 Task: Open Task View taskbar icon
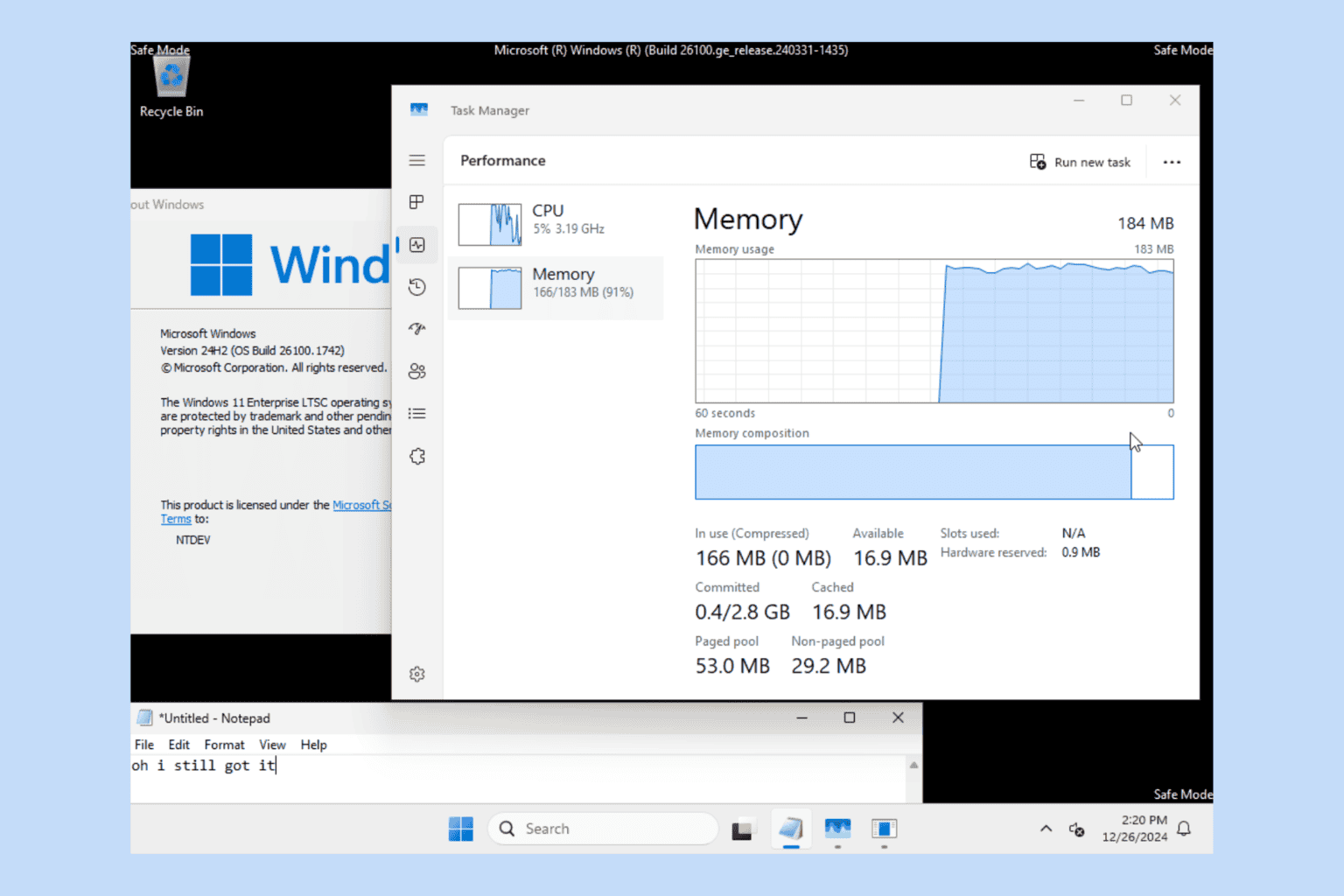click(743, 829)
